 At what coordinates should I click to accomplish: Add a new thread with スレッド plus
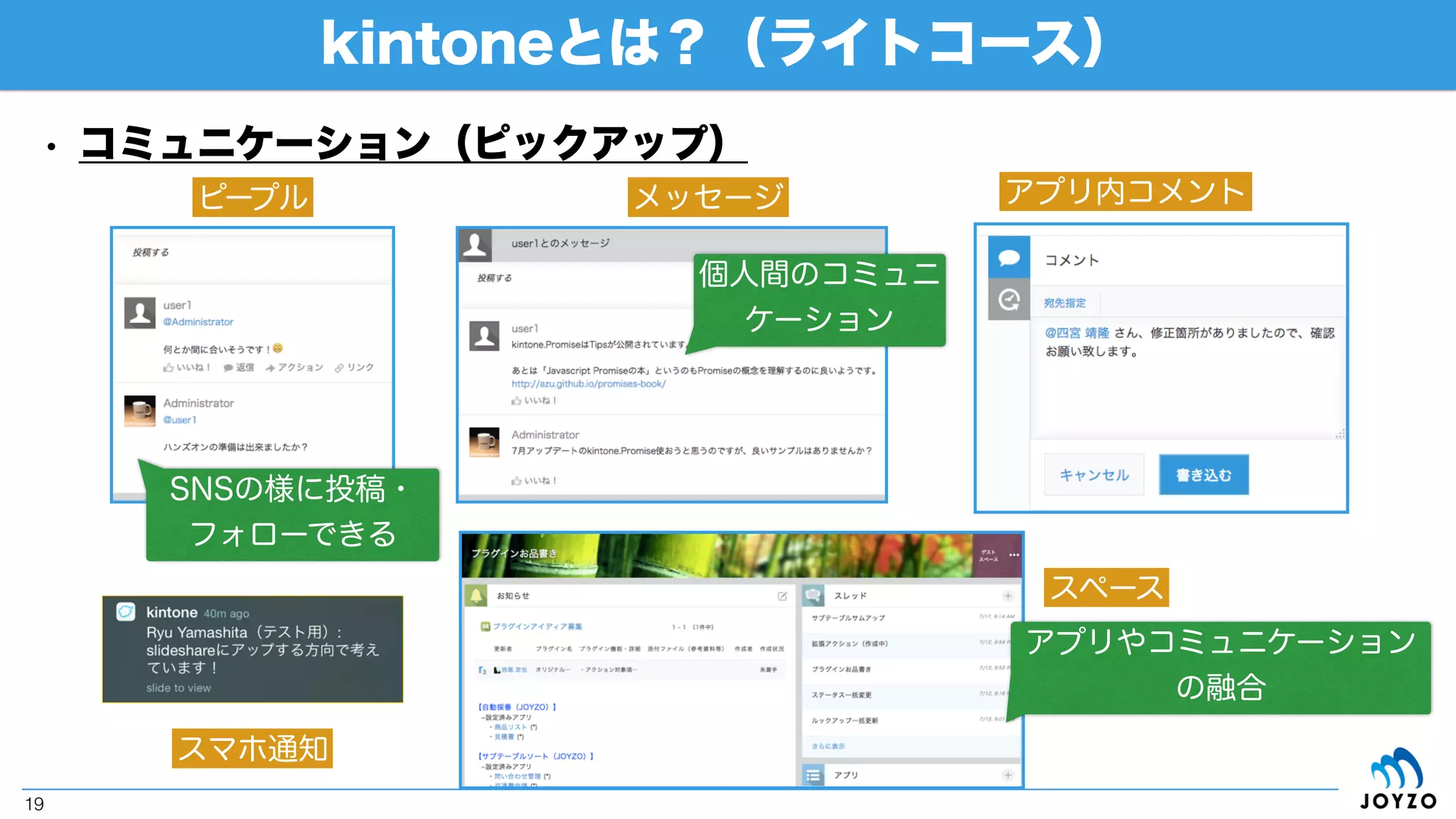[1007, 596]
